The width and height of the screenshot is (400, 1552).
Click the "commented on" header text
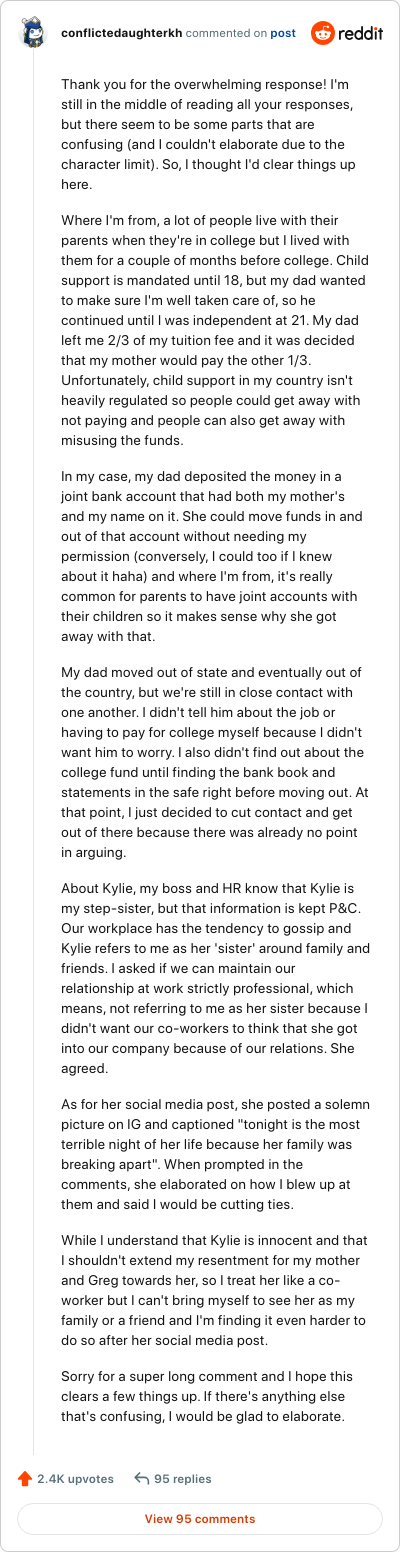227,33
